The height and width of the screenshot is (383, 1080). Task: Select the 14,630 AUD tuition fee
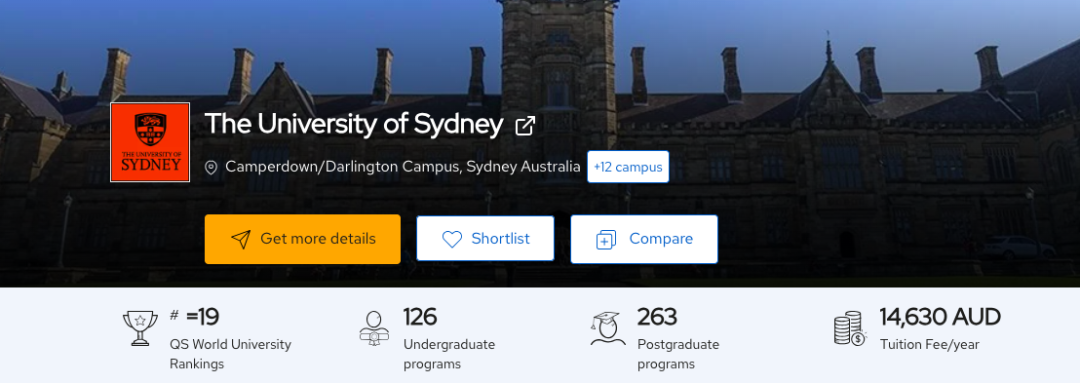(940, 317)
